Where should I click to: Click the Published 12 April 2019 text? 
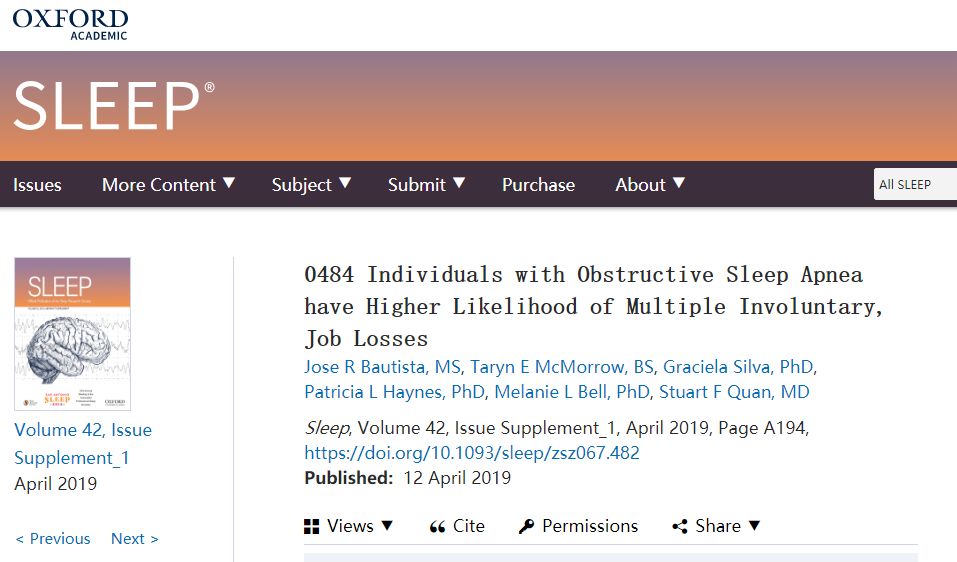point(408,478)
